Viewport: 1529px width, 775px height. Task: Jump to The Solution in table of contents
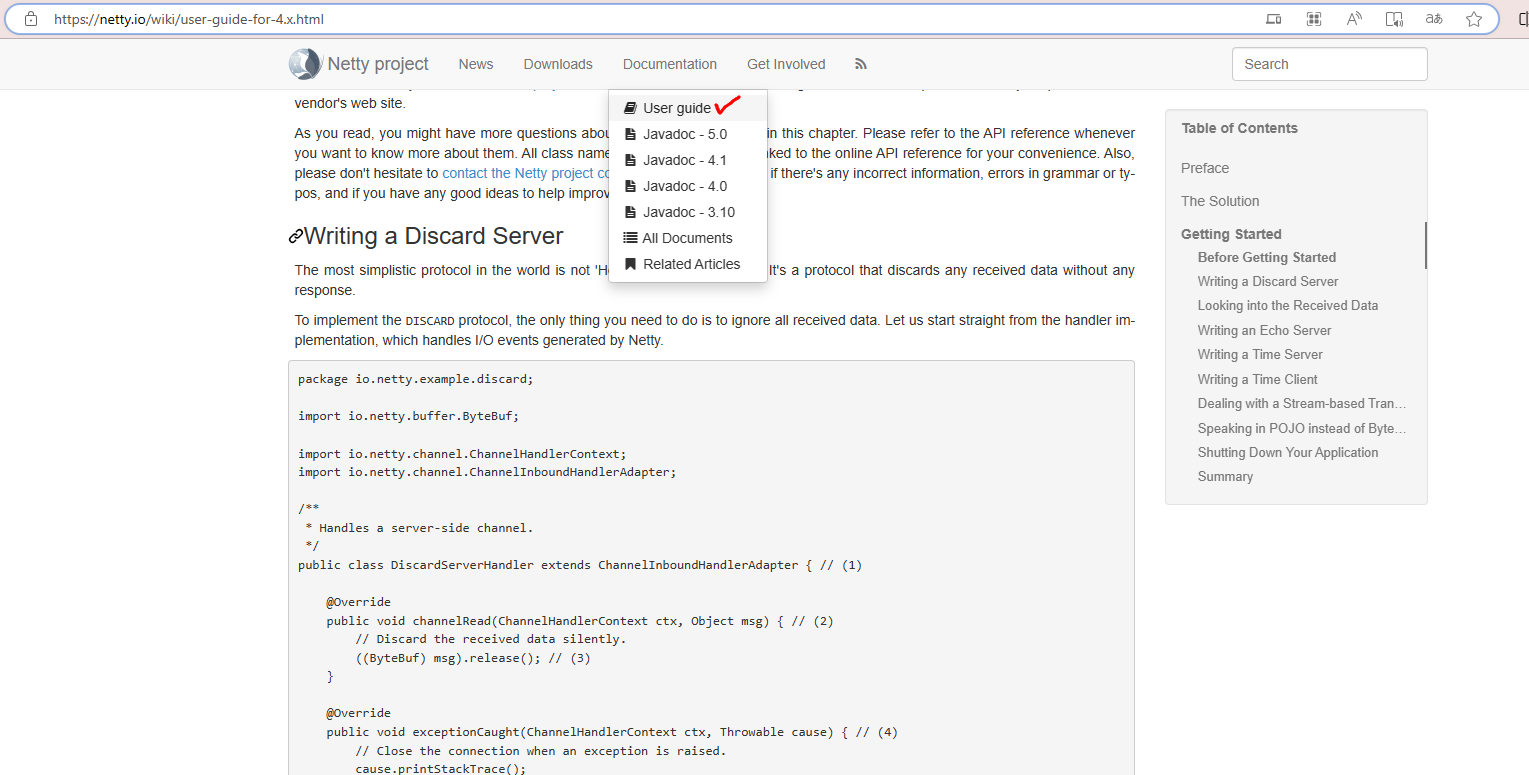point(1220,201)
